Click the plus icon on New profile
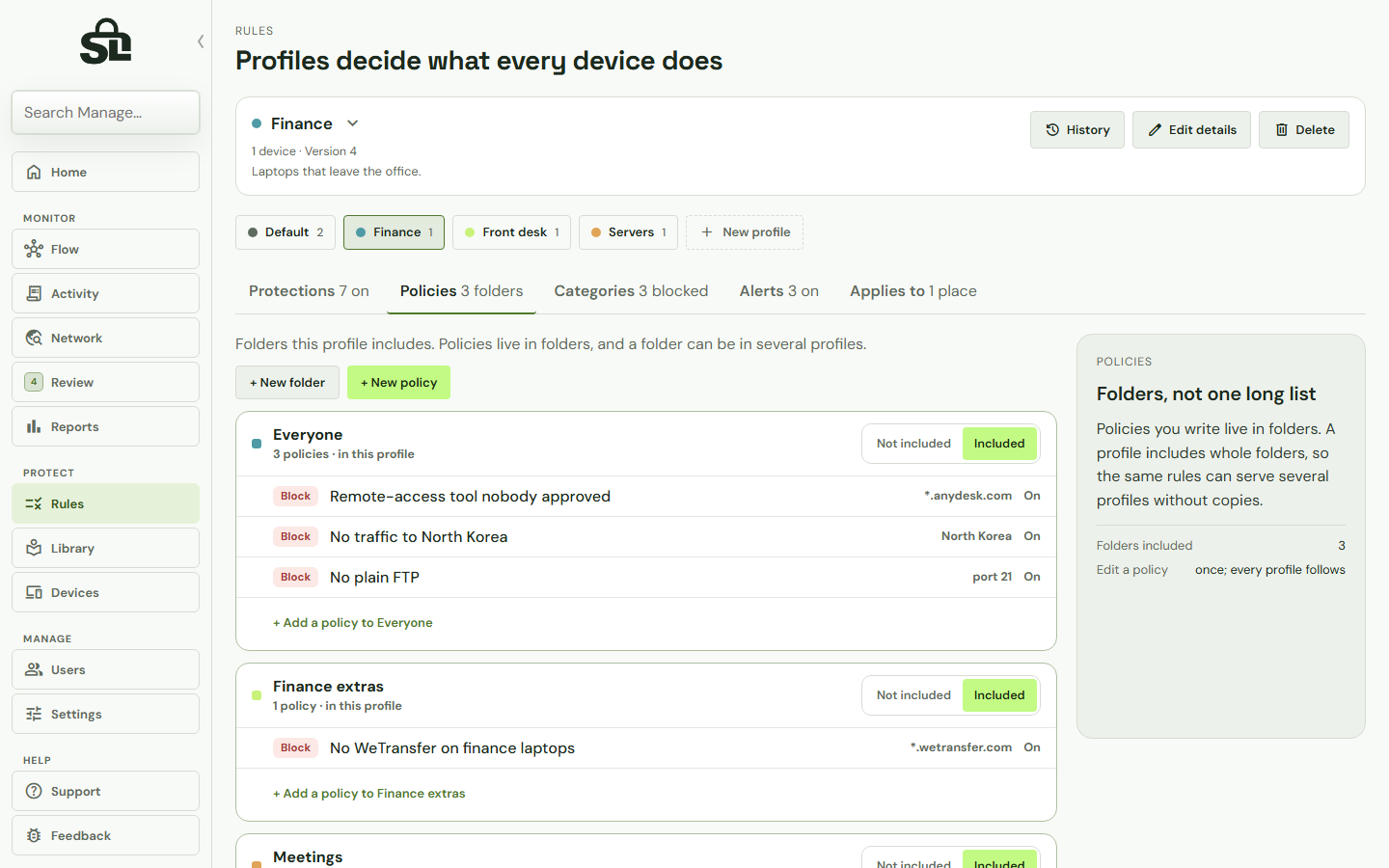 (x=707, y=232)
